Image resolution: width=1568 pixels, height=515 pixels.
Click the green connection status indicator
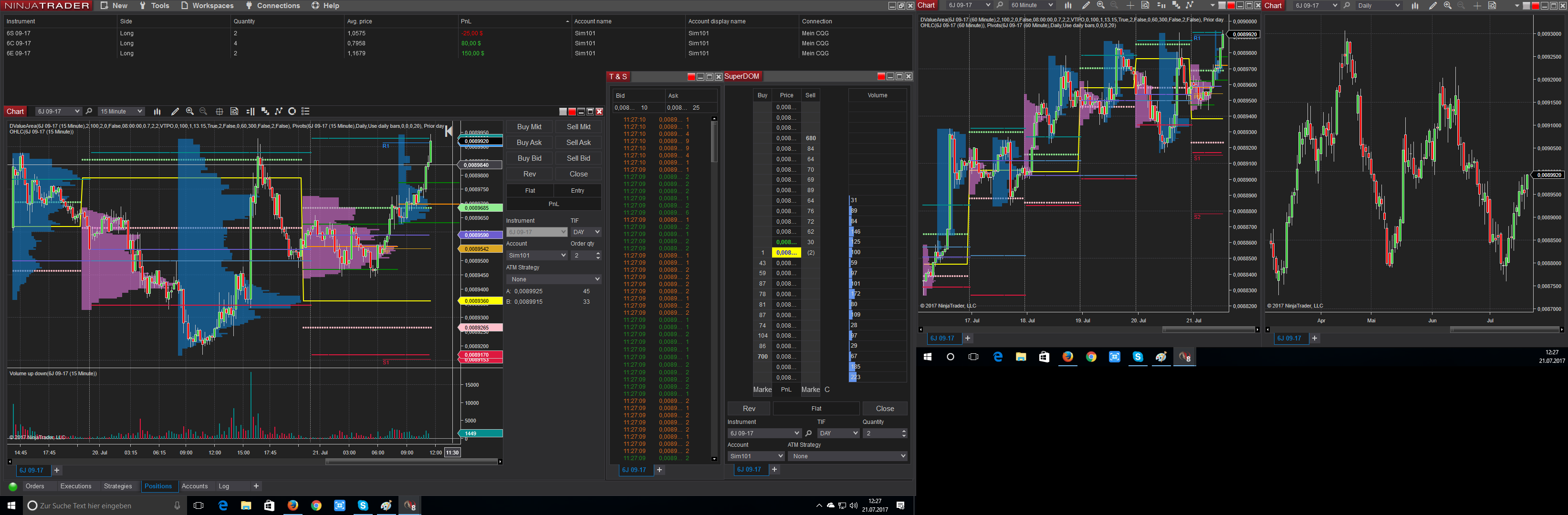click(x=13, y=486)
